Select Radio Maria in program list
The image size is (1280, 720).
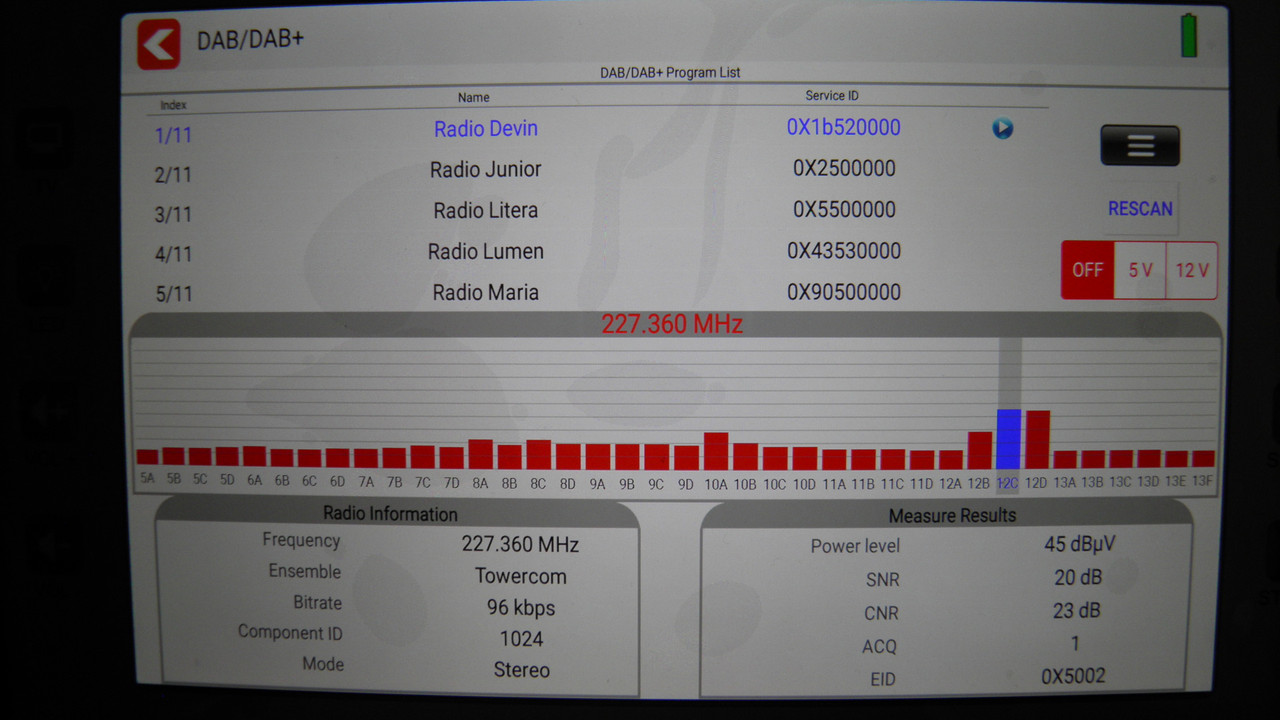[x=486, y=293]
